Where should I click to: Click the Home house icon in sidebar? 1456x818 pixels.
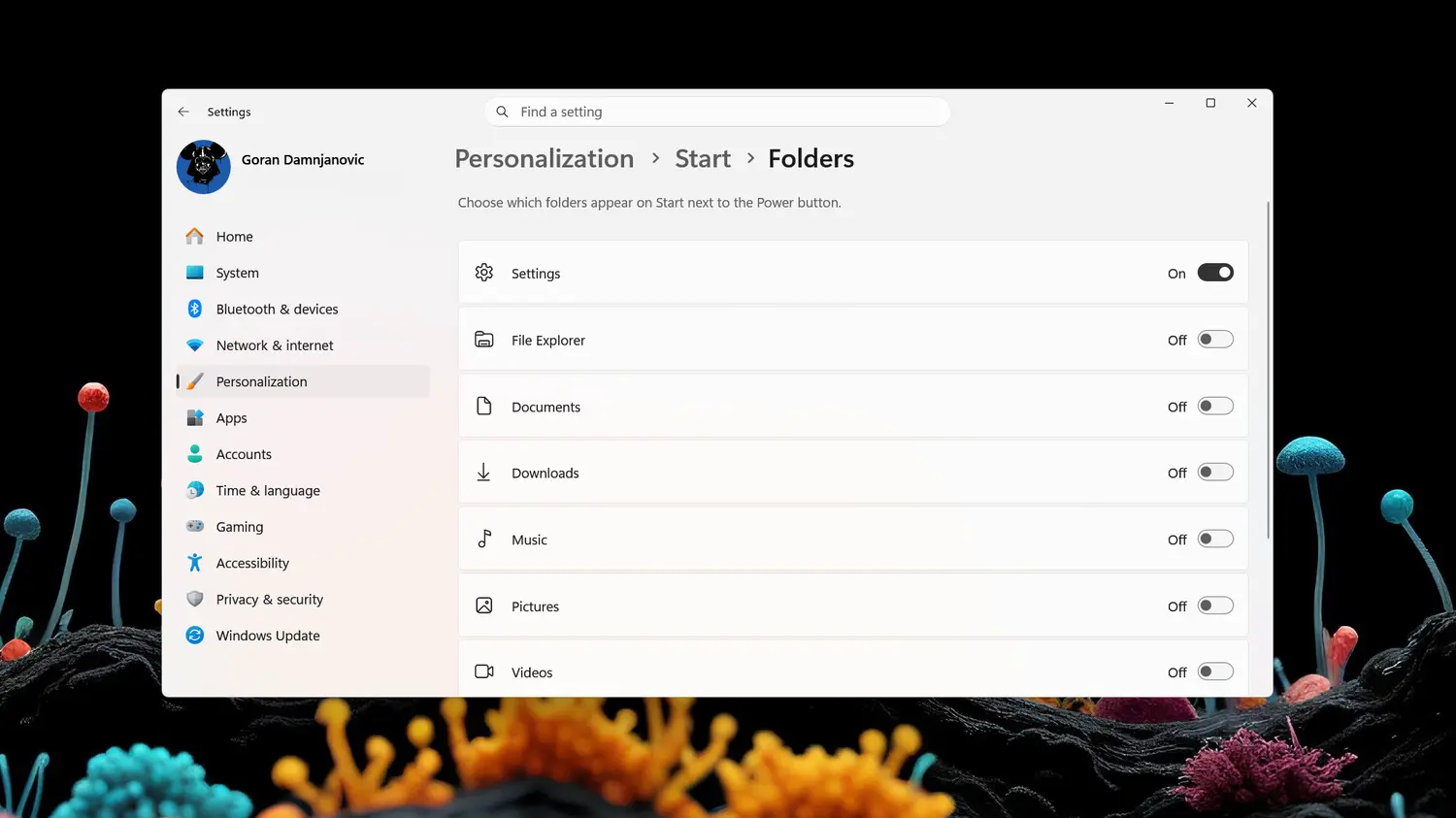tap(195, 236)
